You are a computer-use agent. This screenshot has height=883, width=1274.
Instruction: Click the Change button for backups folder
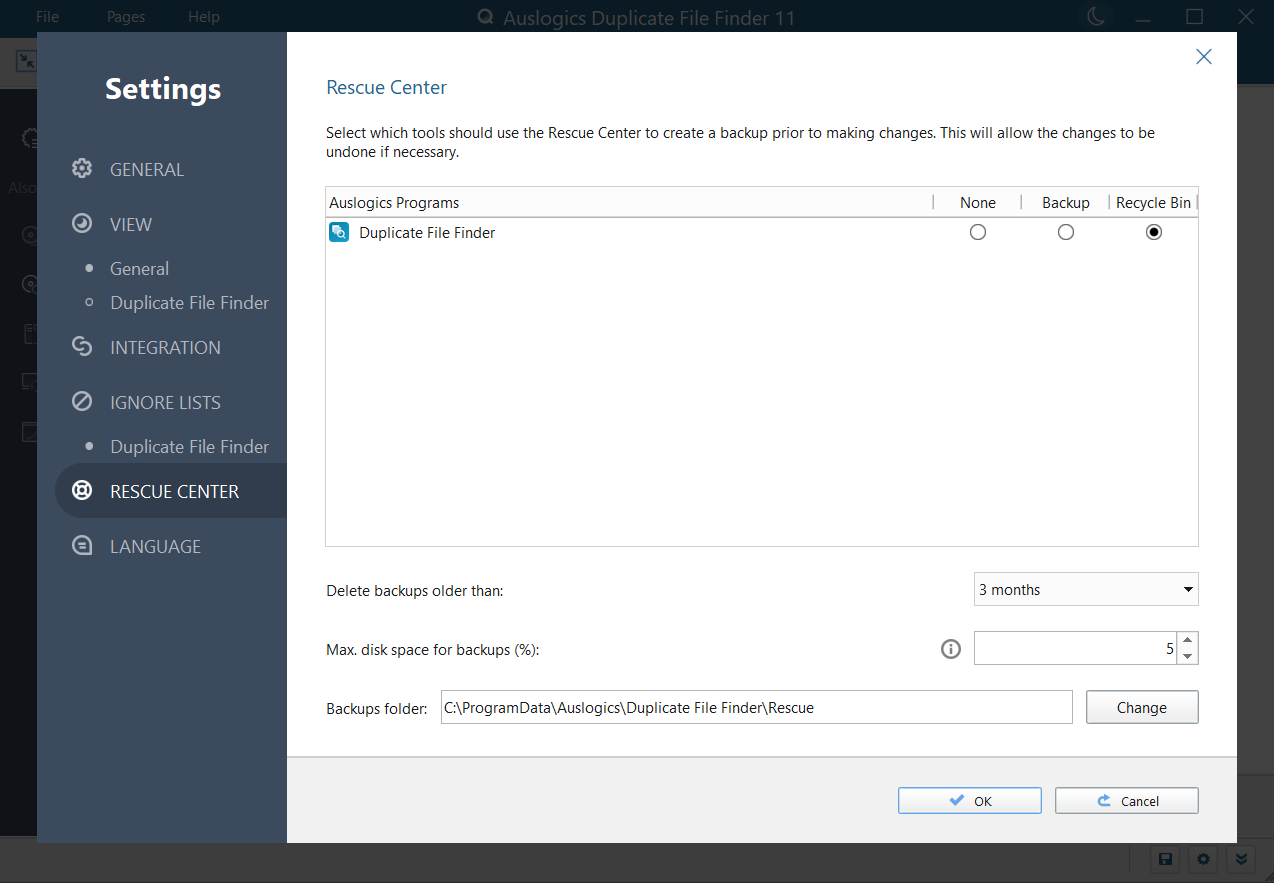(x=1141, y=707)
